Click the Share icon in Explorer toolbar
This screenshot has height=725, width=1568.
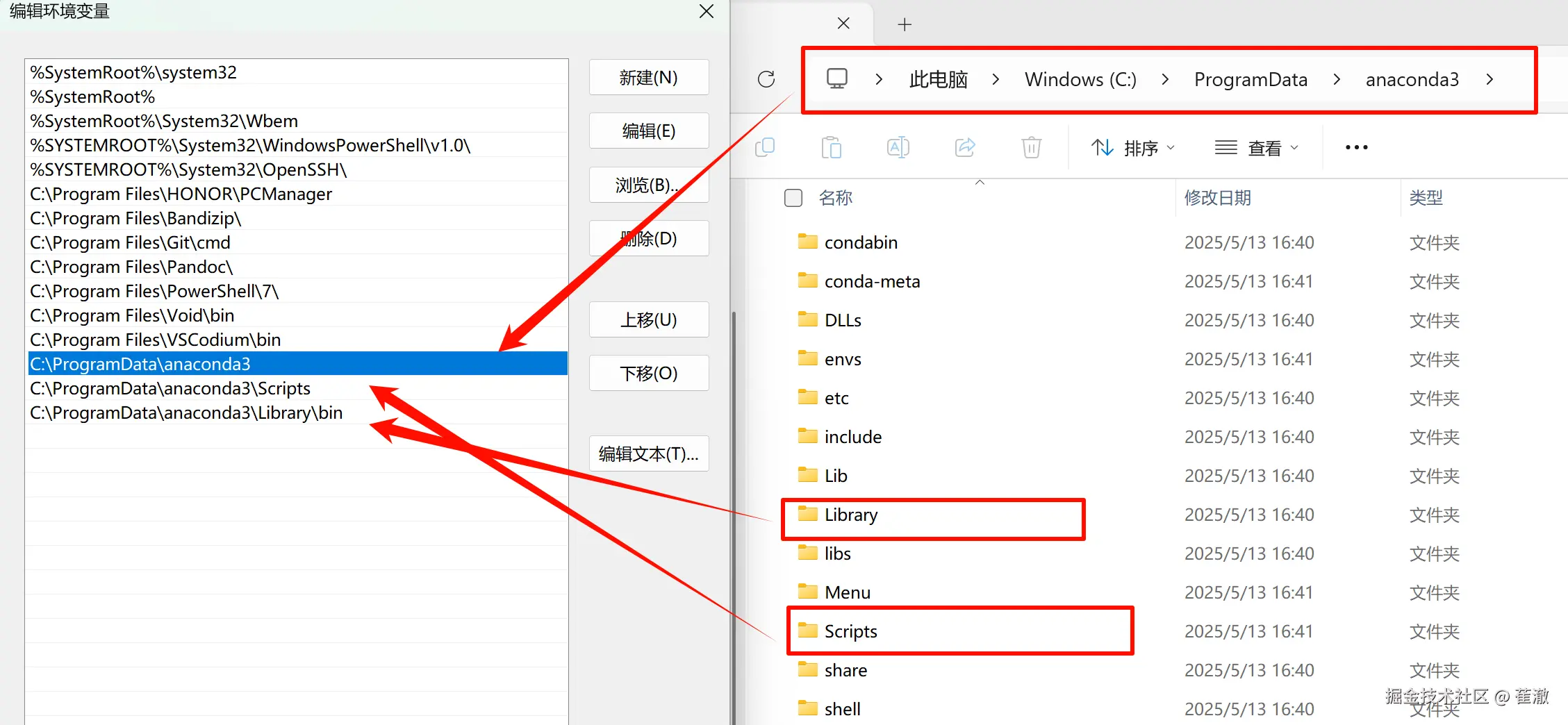(x=965, y=147)
